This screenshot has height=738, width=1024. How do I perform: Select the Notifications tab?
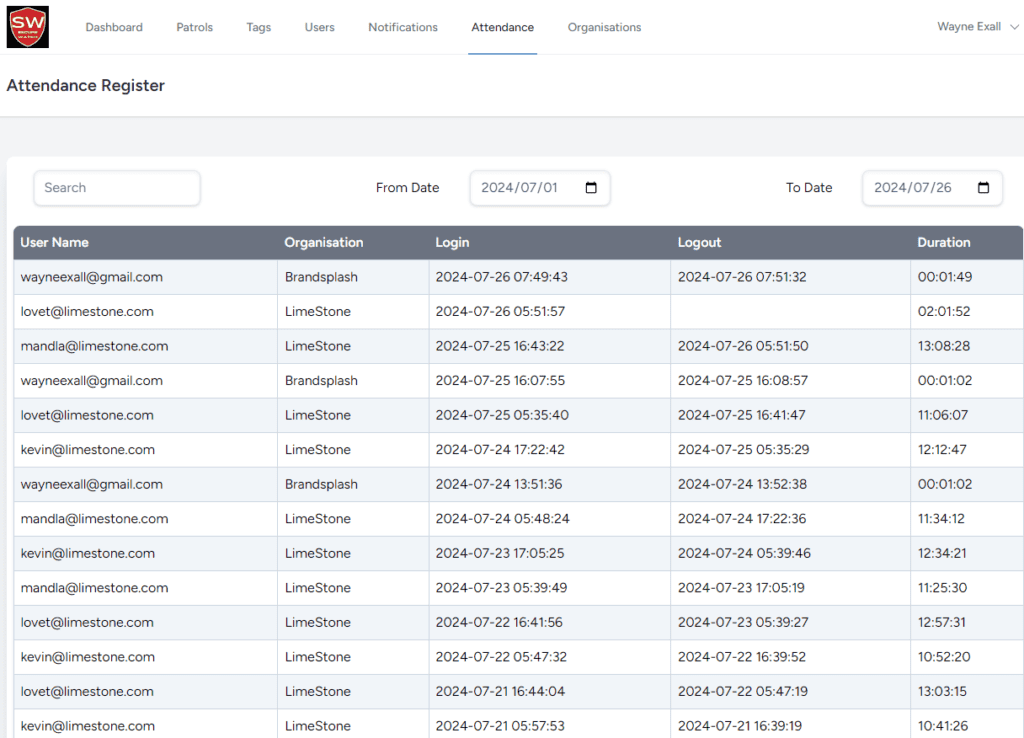click(x=403, y=27)
